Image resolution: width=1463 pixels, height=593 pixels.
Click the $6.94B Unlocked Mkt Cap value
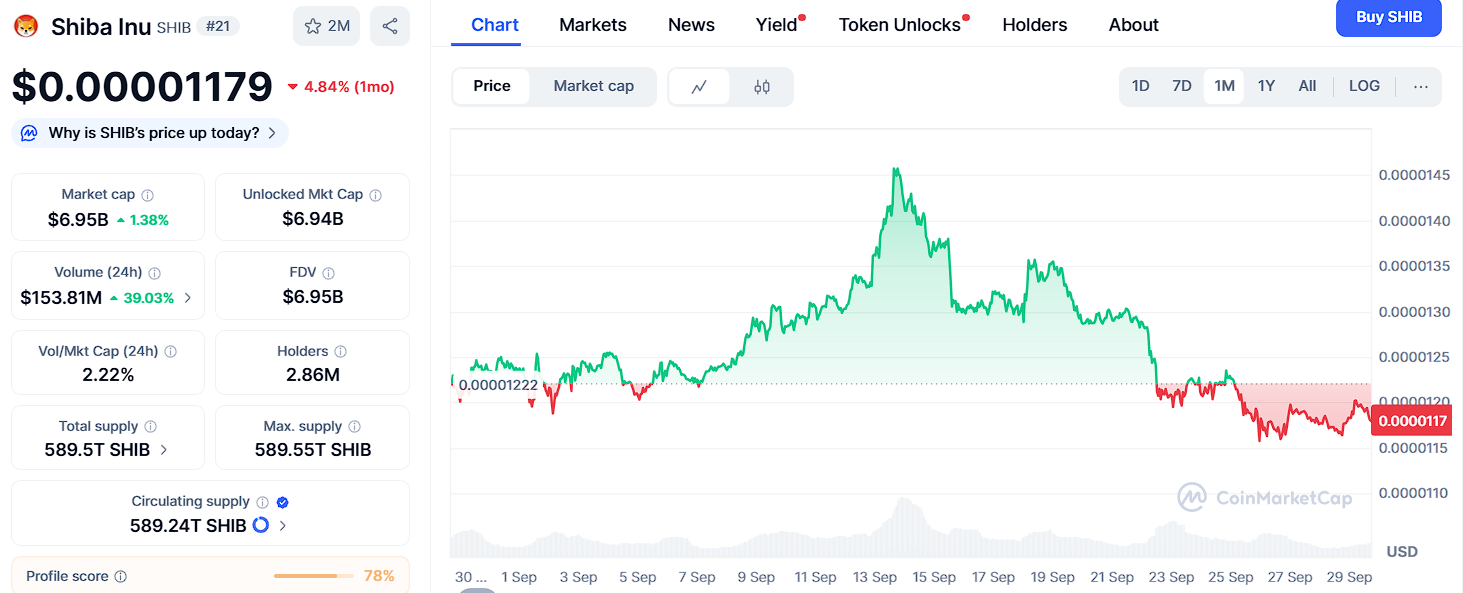[313, 219]
